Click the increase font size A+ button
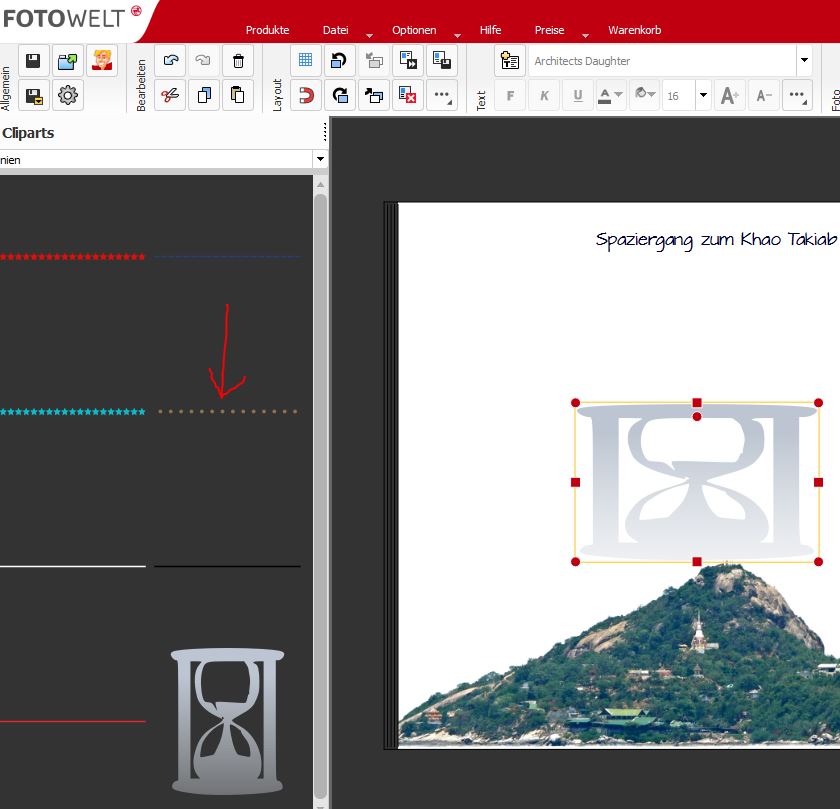This screenshot has width=840, height=809. [x=730, y=96]
